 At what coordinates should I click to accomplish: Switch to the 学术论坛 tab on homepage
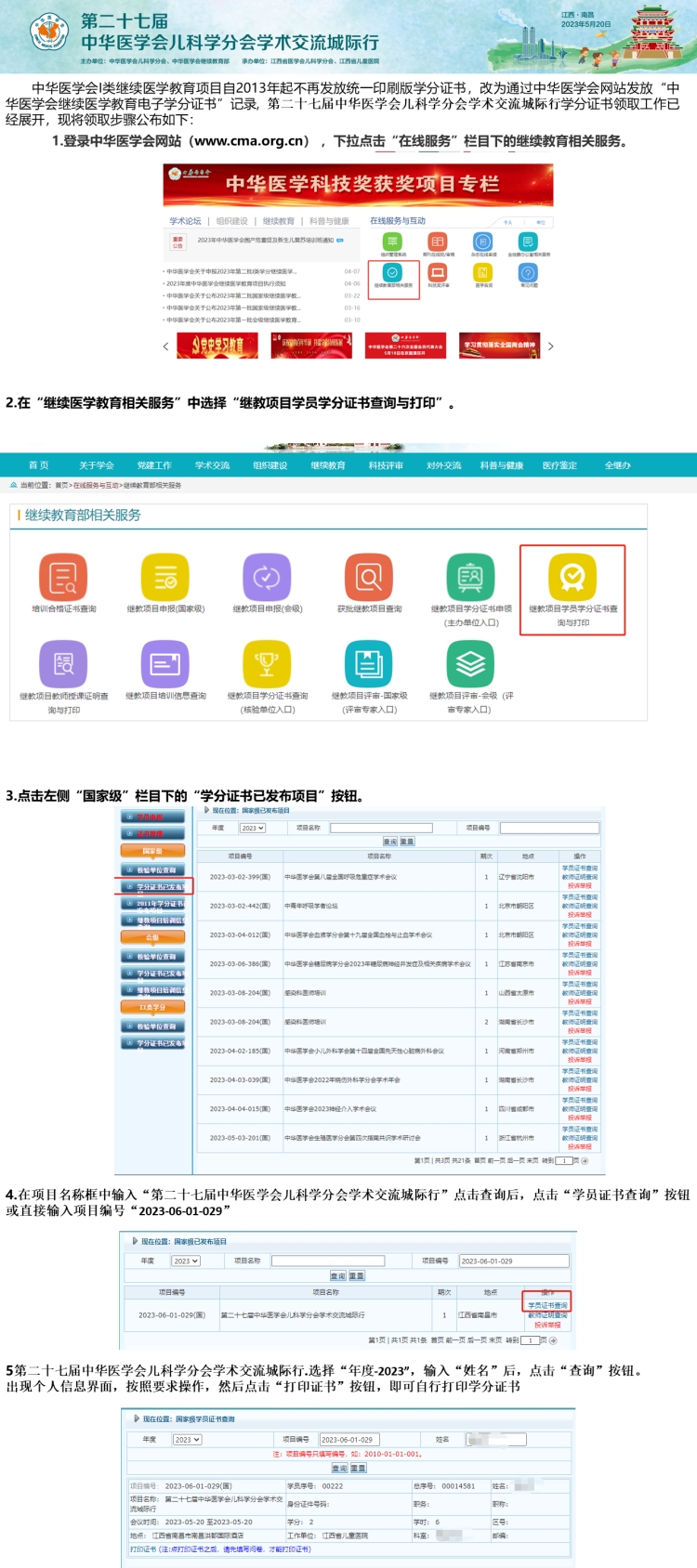[x=185, y=221]
